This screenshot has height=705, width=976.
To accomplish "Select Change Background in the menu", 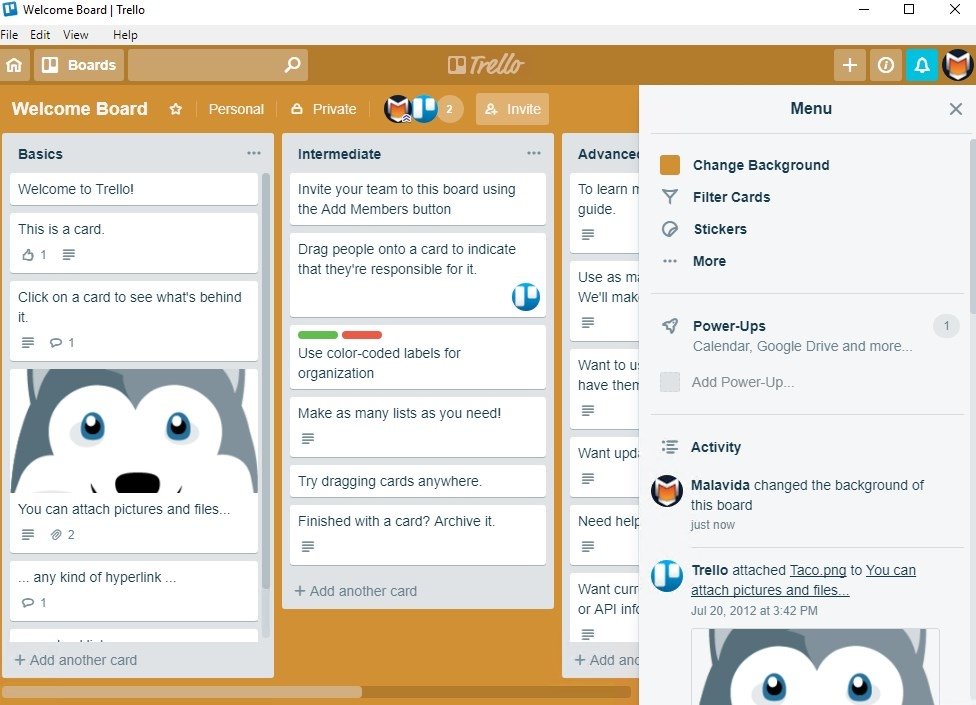I will click(761, 165).
